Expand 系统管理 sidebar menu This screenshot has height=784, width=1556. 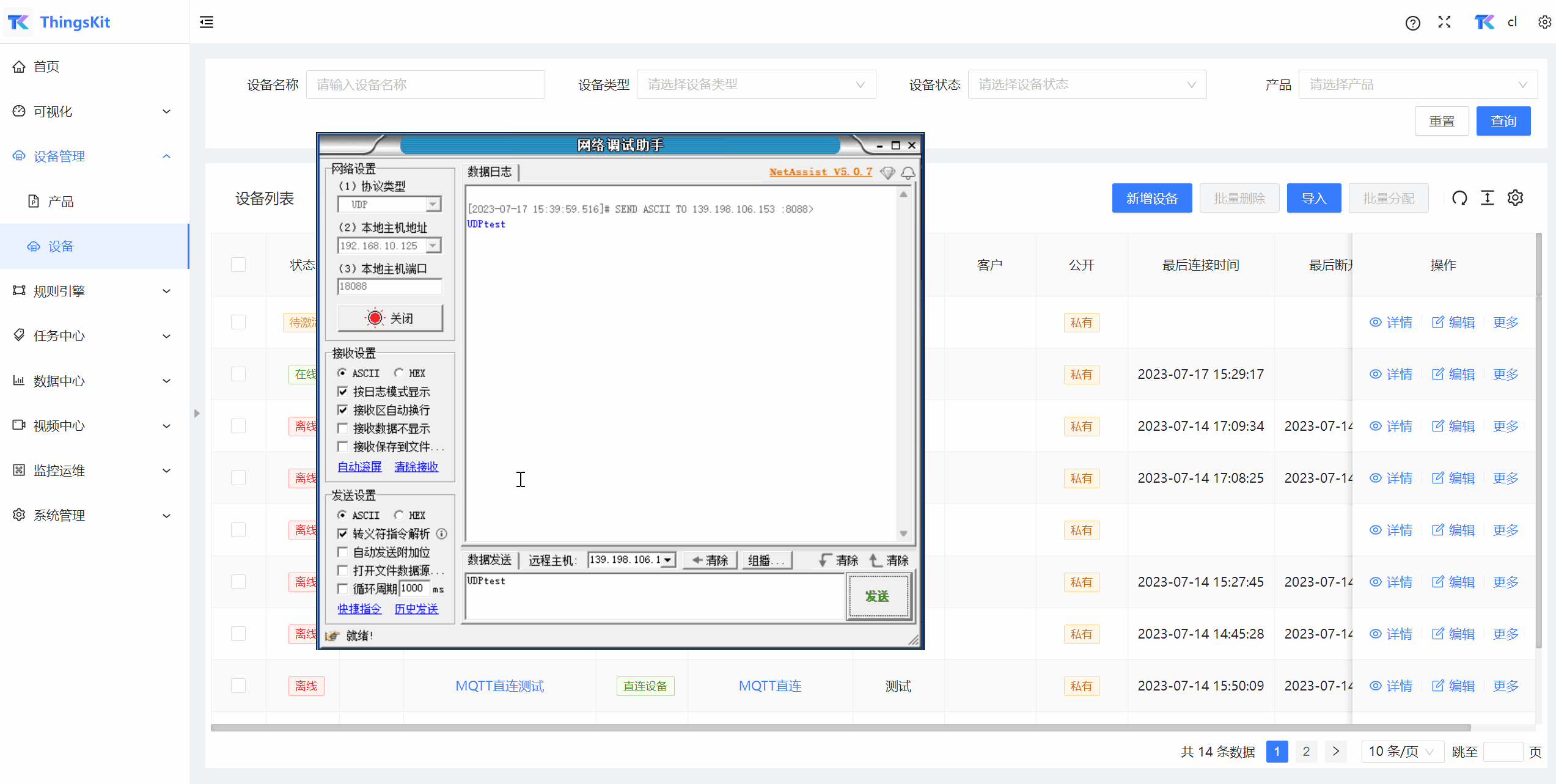(x=95, y=516)
